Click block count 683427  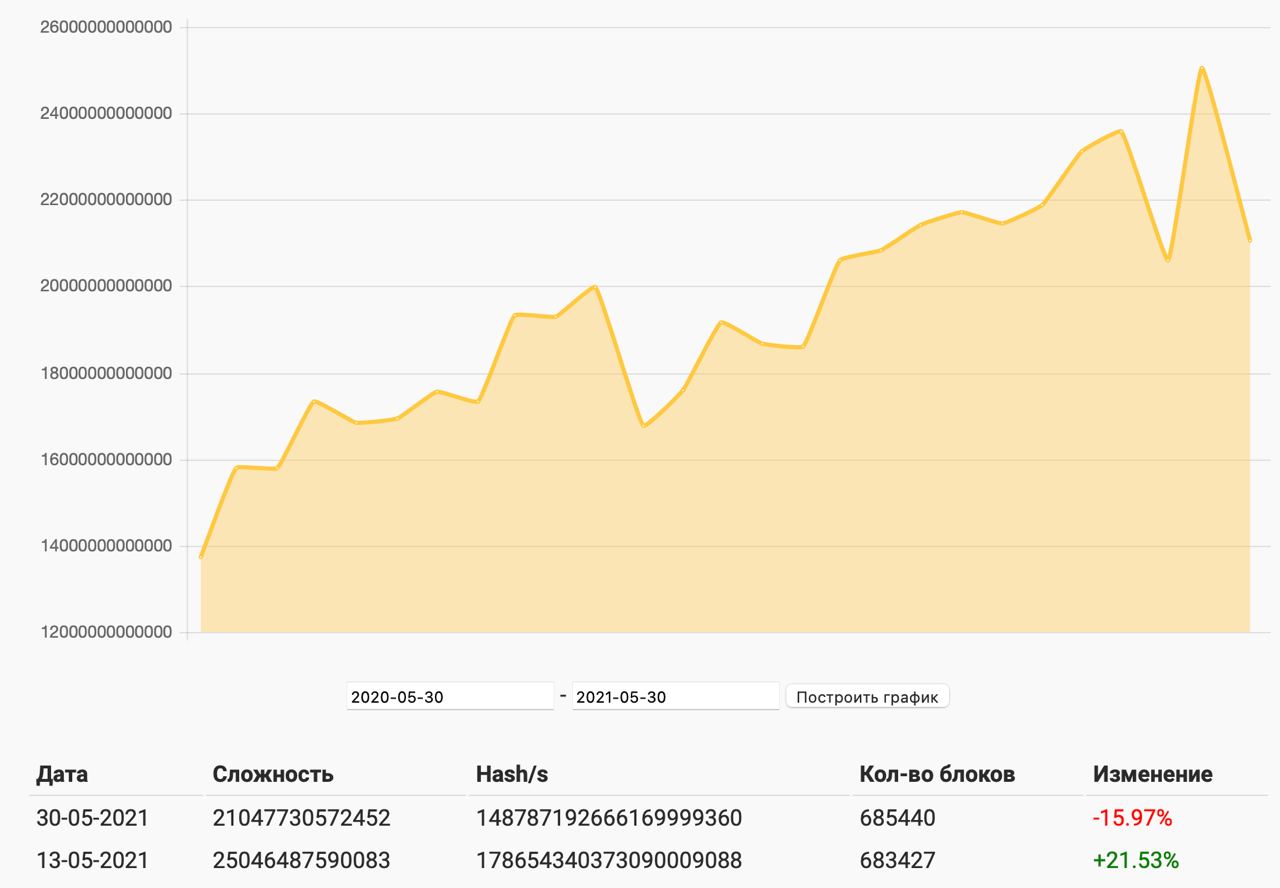[x=898, y=860]
